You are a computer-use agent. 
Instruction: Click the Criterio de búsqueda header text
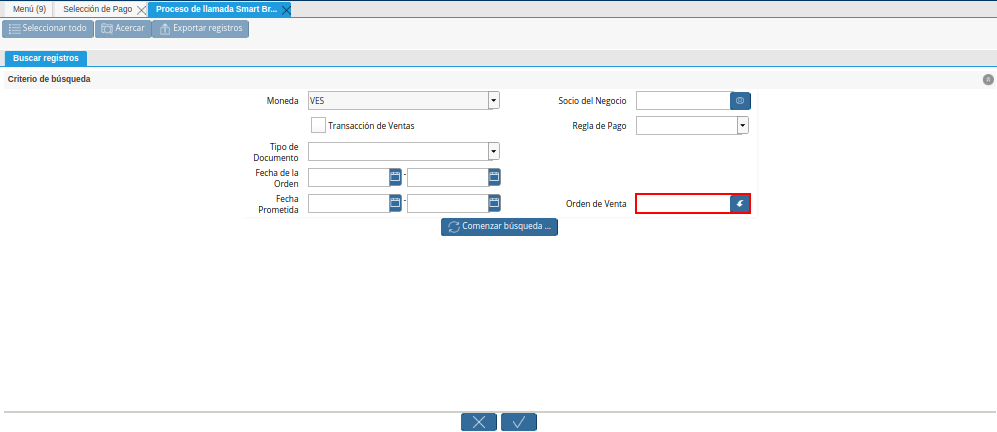tap(49, 80)
